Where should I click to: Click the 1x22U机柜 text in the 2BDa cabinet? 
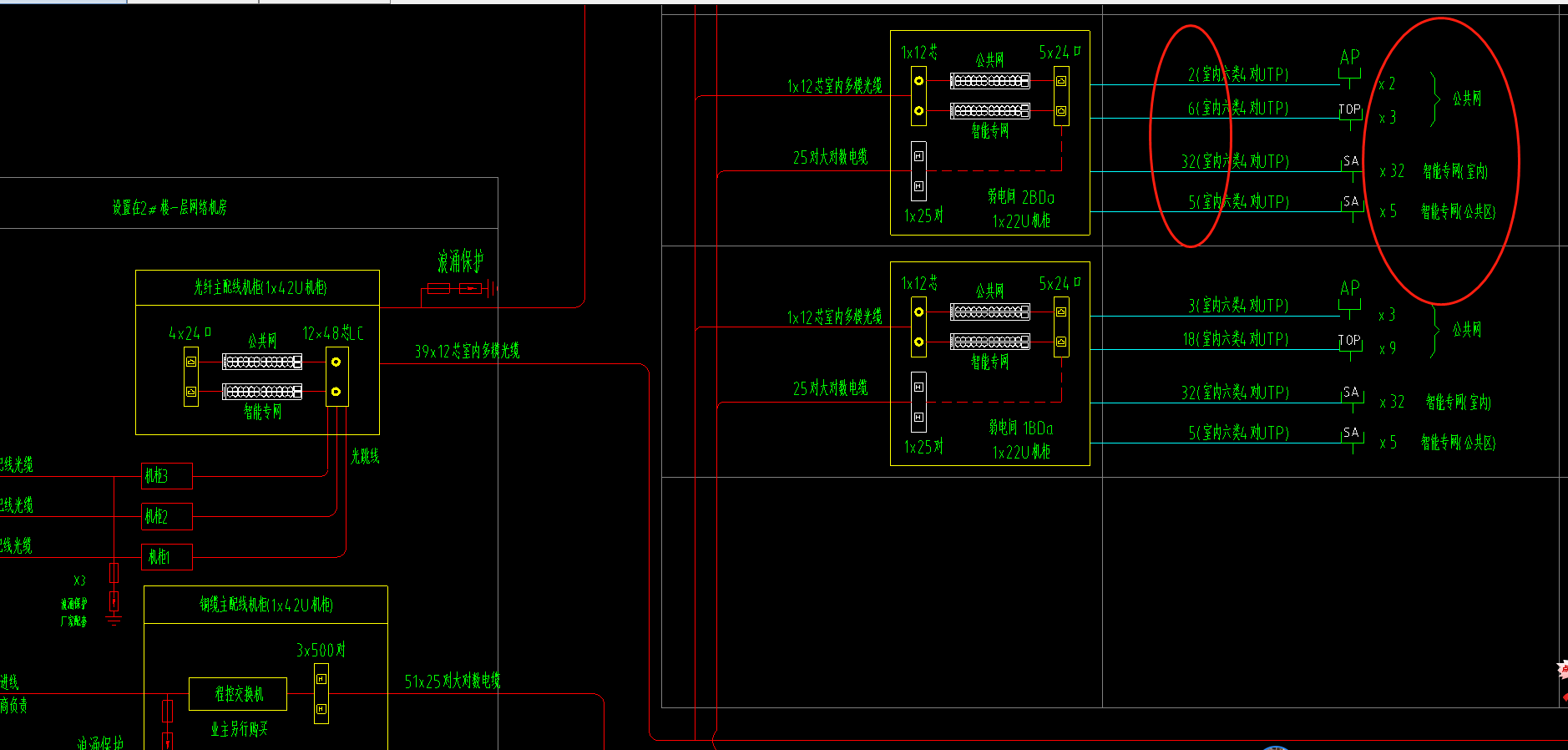[x=1021, y=221]
